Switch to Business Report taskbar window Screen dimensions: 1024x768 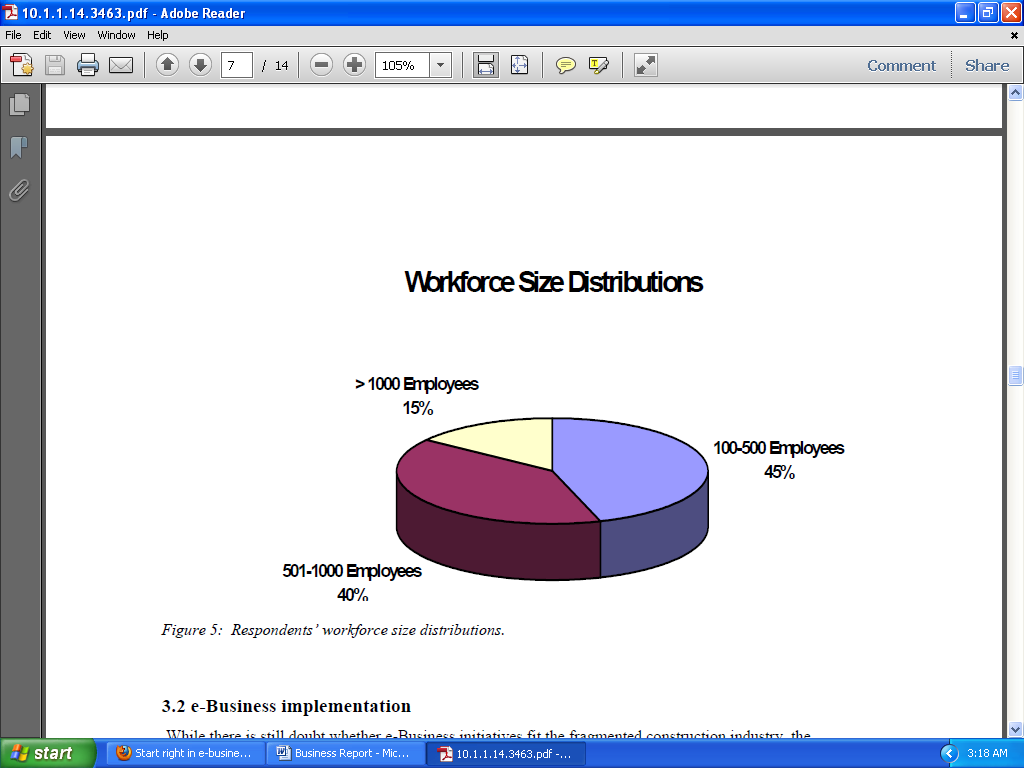point(345,753)
